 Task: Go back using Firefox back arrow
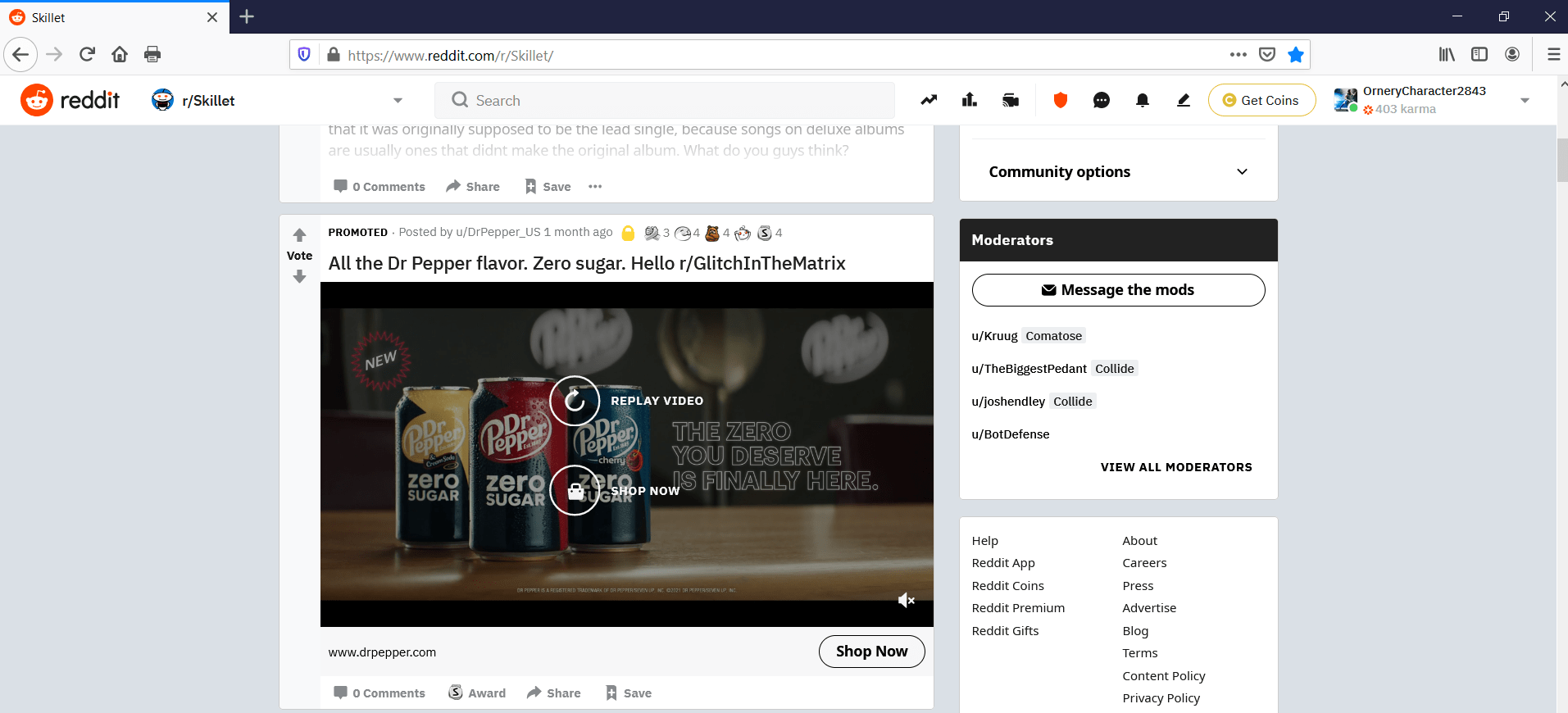click(20, 55)
